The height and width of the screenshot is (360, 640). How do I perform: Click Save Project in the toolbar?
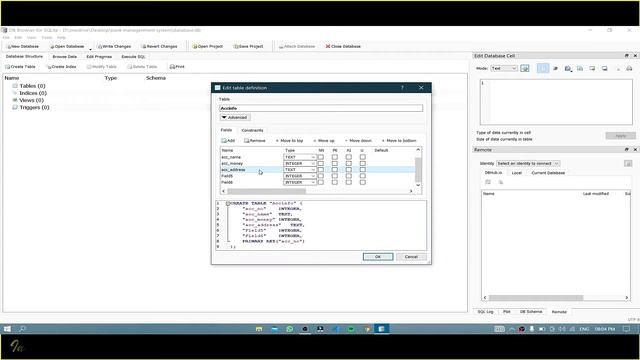click(248, 47)
